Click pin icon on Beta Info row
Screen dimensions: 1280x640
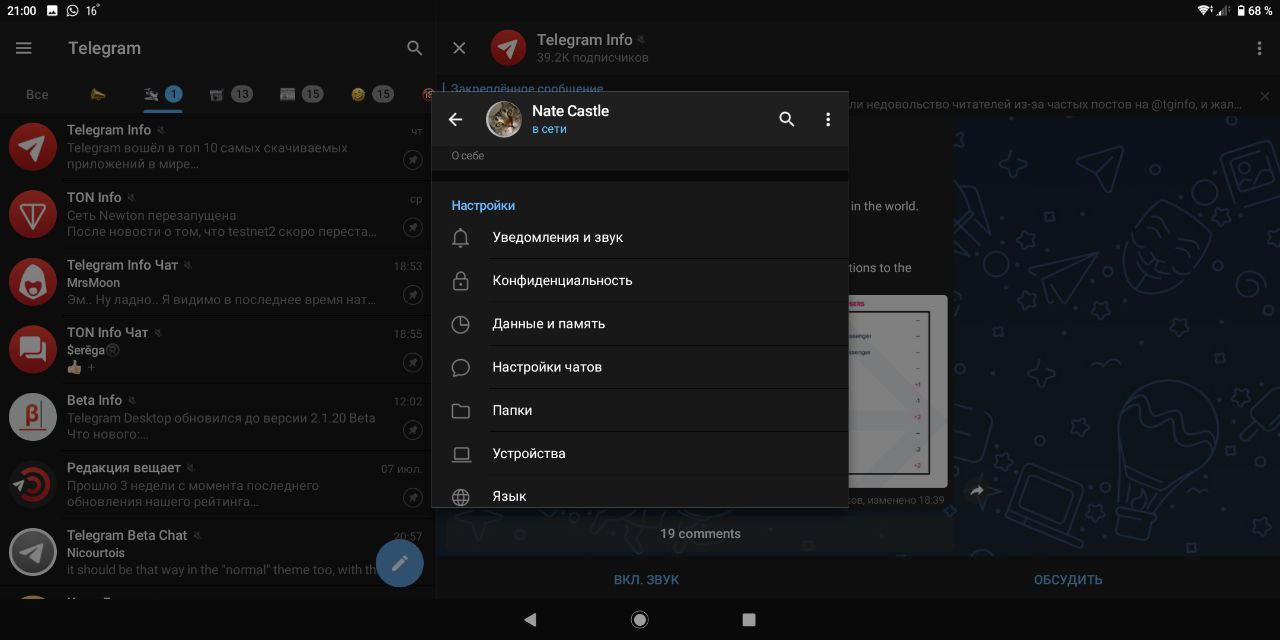(x=413, y=429)
